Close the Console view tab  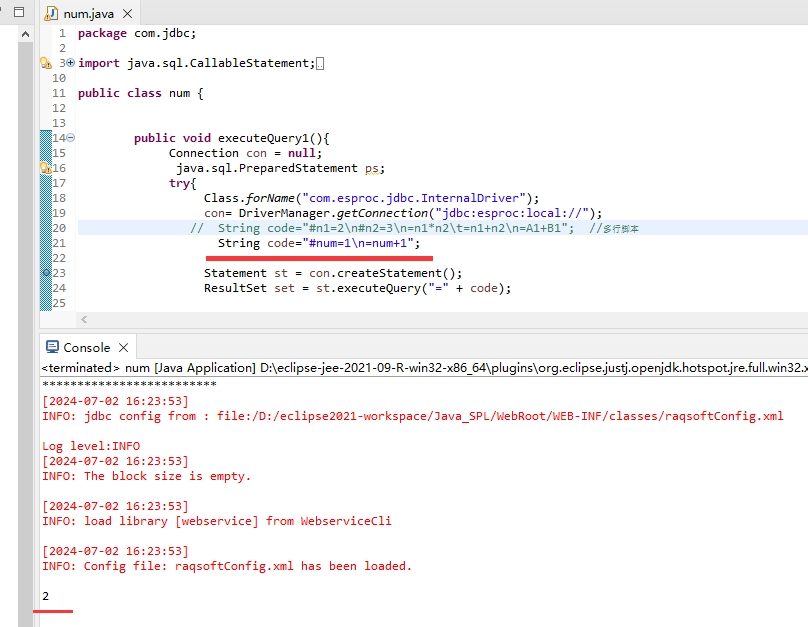123,347
